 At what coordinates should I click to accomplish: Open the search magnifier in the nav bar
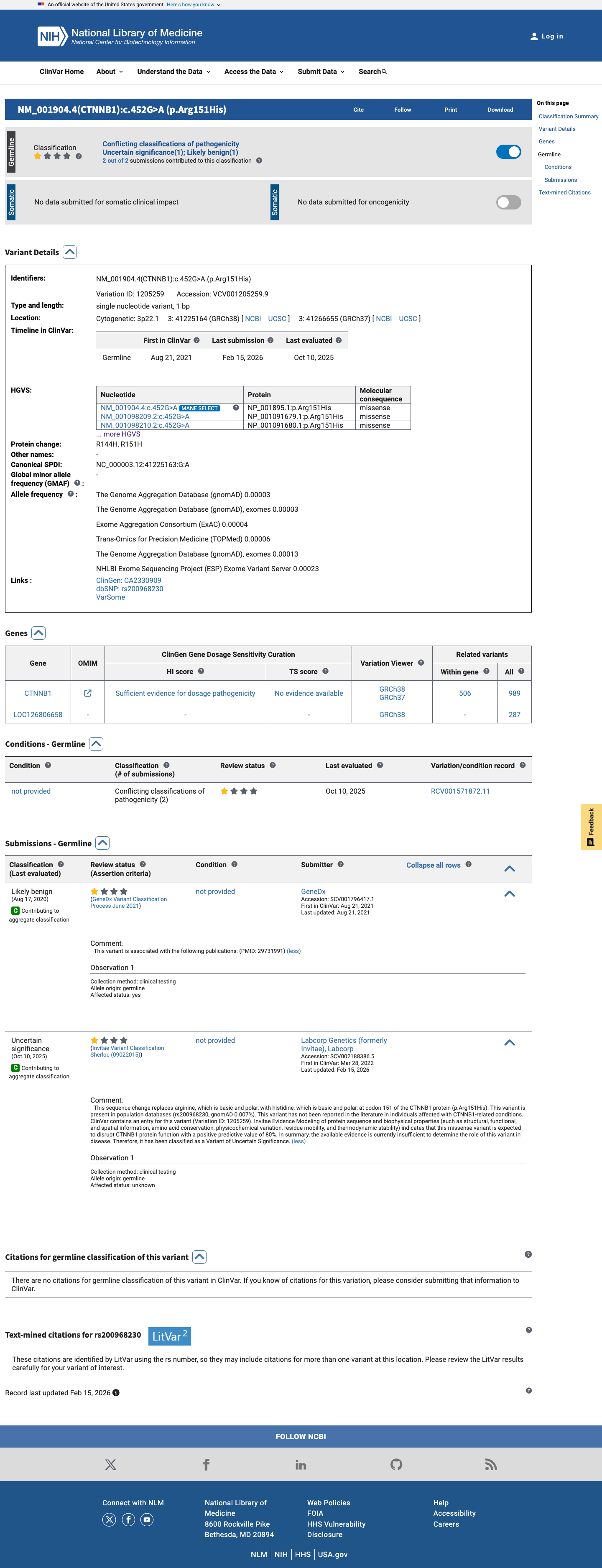[384, 72]
